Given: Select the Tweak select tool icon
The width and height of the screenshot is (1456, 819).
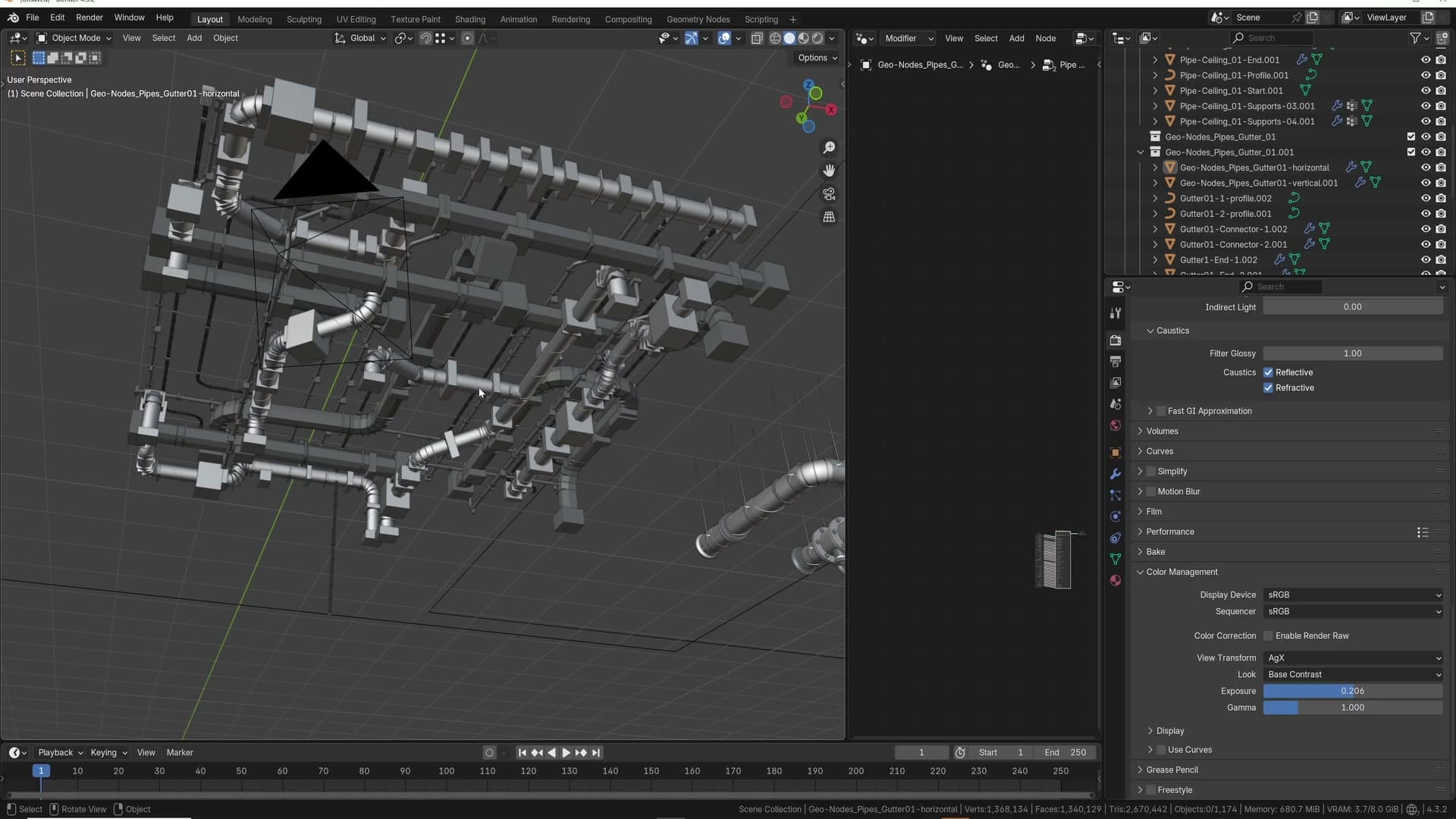Looking at the screenshot, I should pyautogui.click(x=18, y=58).
